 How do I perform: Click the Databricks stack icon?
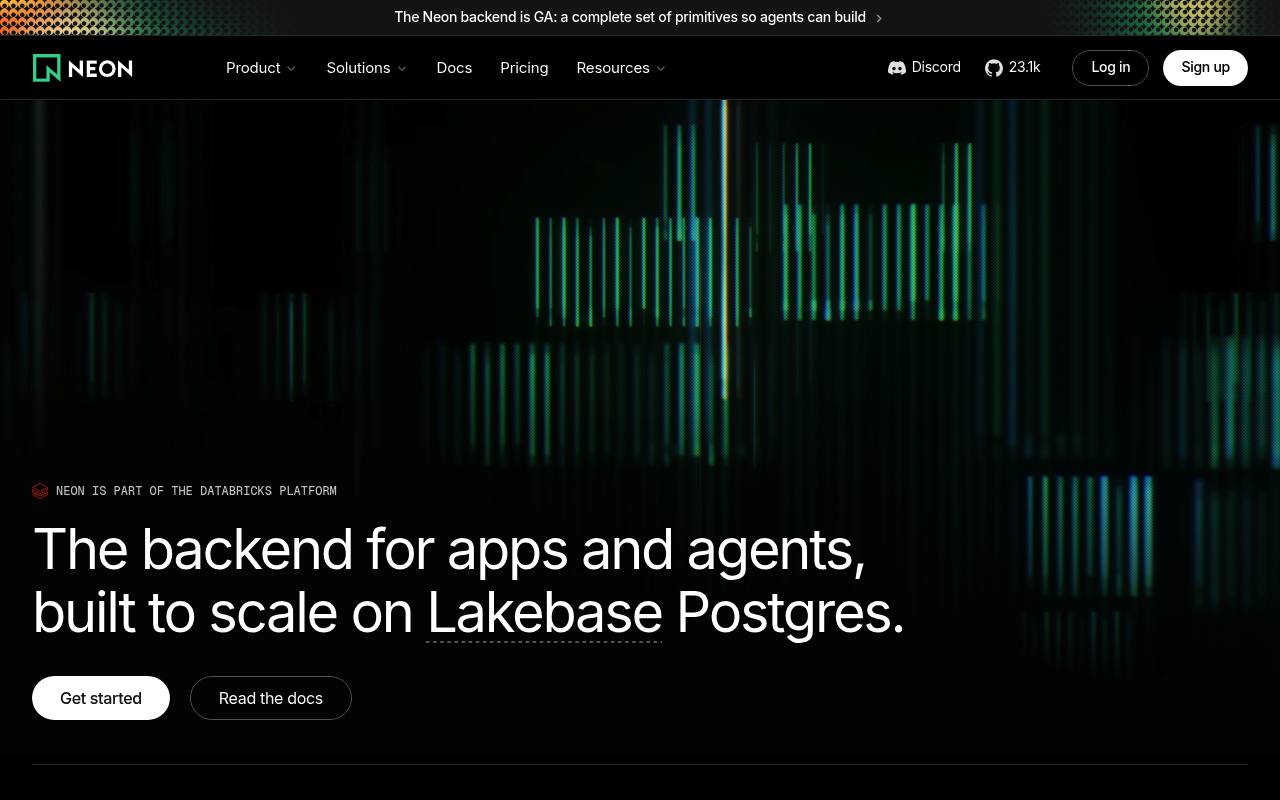tap(40, 491)
